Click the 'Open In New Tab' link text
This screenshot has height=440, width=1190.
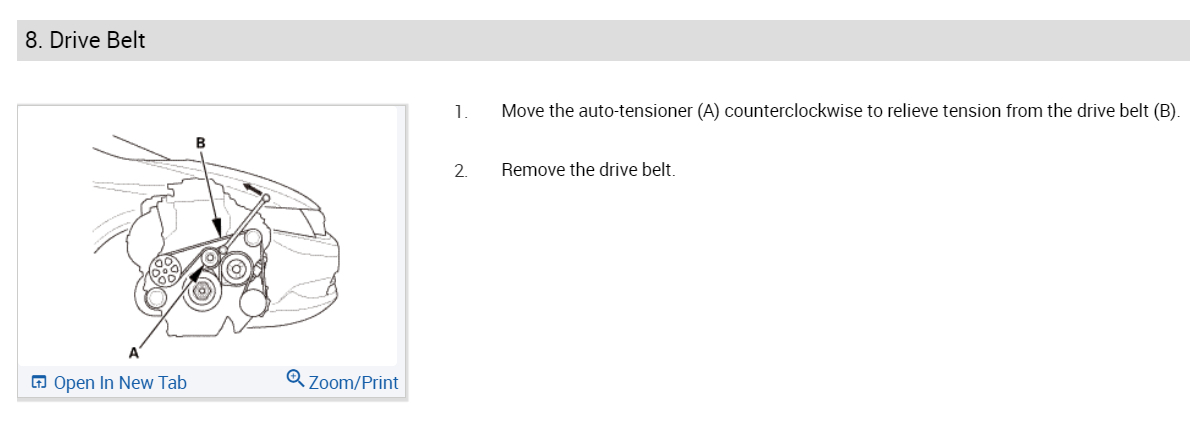pyautogui.click(x=120, y=383)
